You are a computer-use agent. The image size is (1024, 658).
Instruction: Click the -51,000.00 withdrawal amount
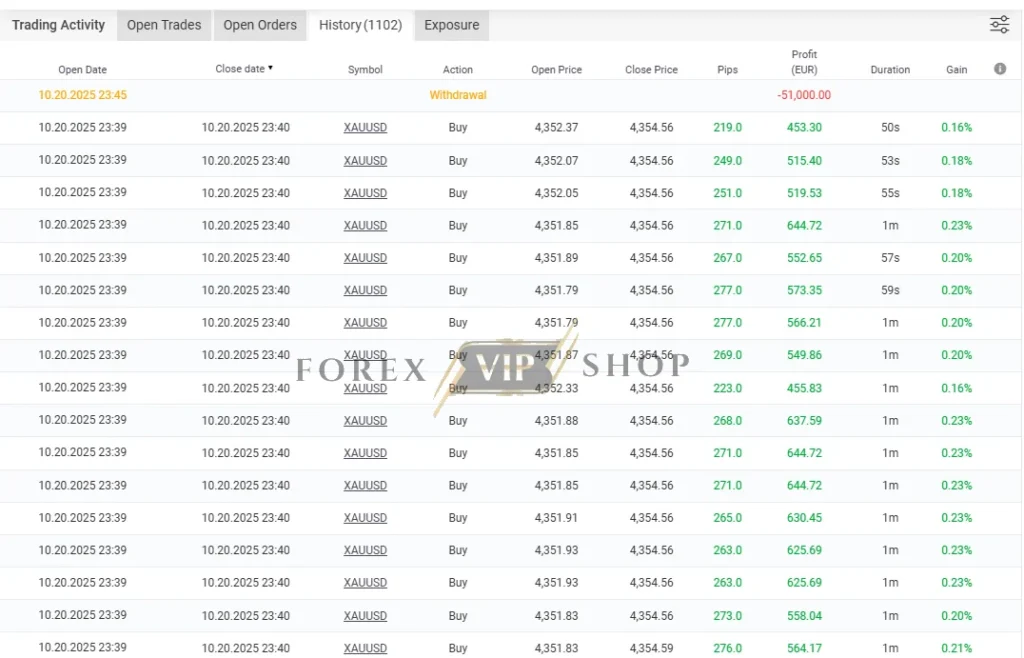804,95
